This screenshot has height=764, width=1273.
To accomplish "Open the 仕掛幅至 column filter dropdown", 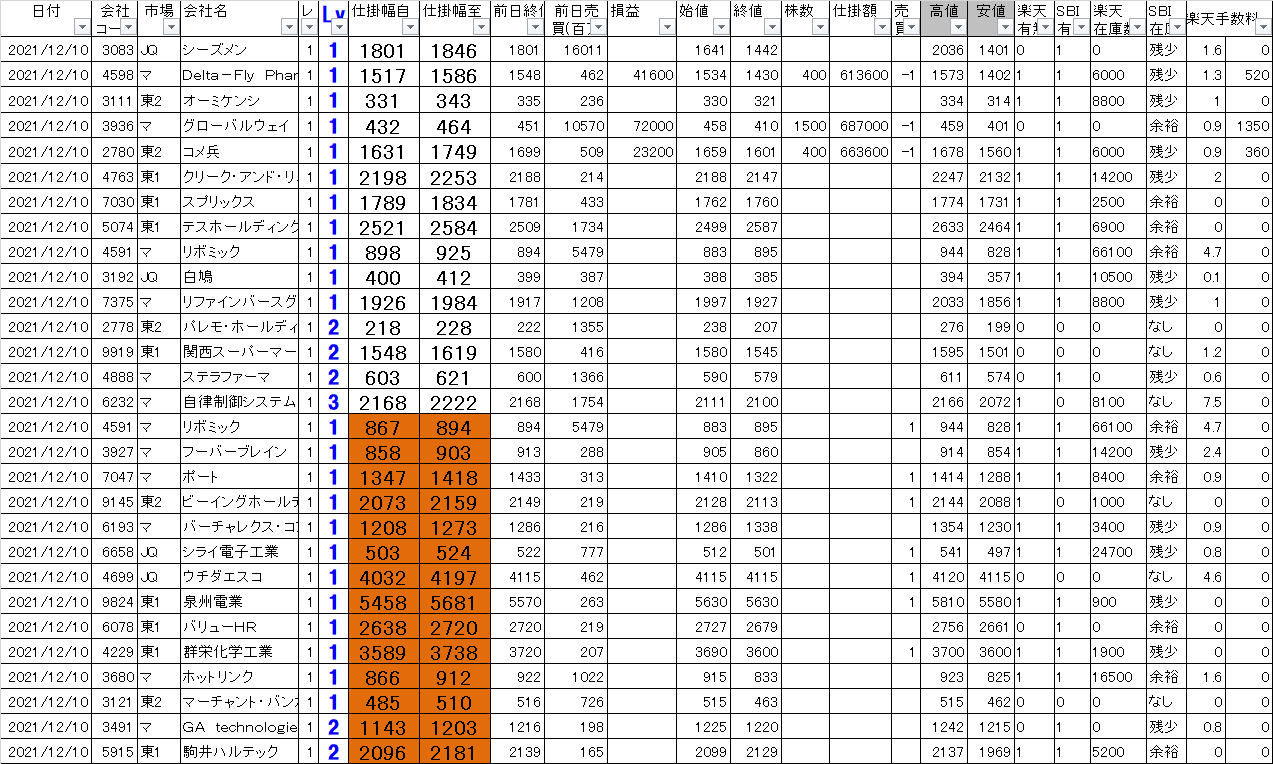I will pyautogui.click(x=480, y=28).
